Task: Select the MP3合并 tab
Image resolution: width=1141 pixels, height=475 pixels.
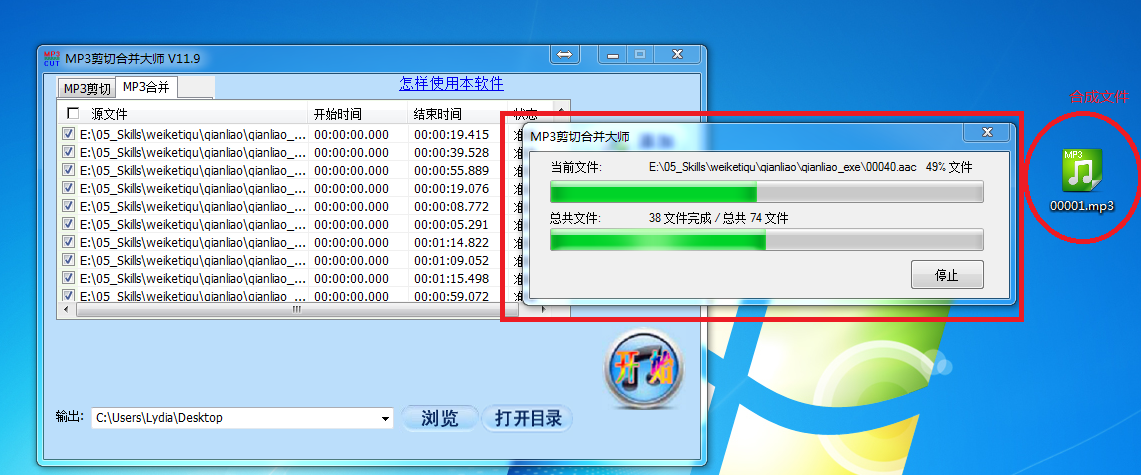Action: click(146, 87)
